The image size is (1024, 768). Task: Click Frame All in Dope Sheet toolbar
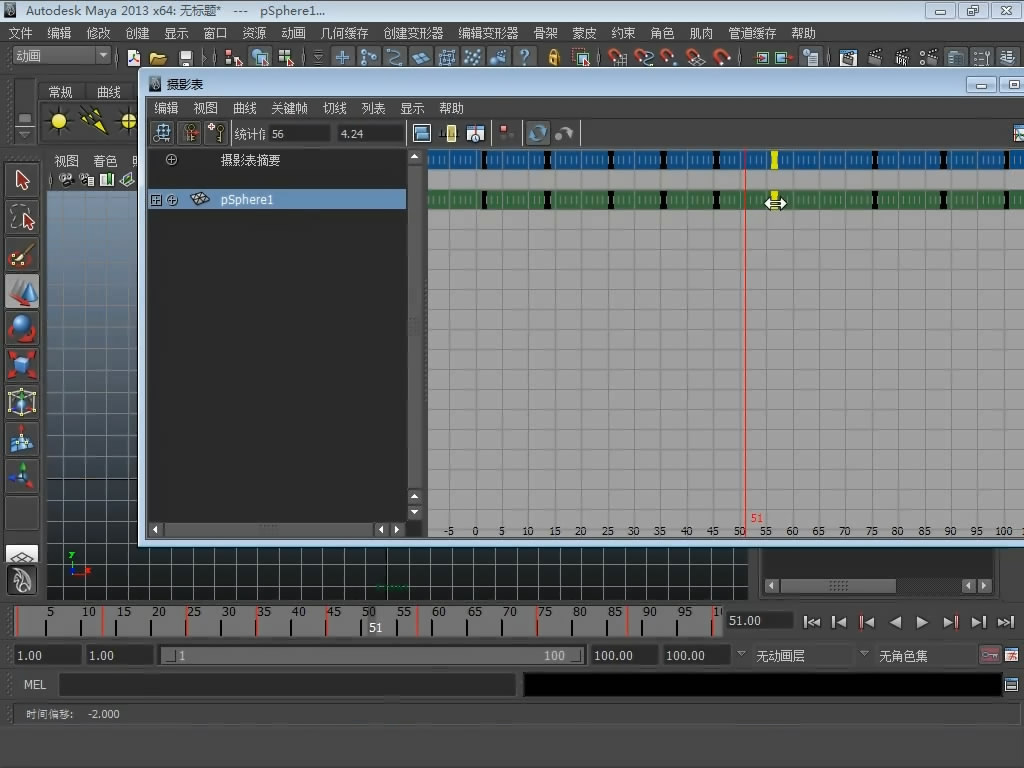tap(422, 133)
